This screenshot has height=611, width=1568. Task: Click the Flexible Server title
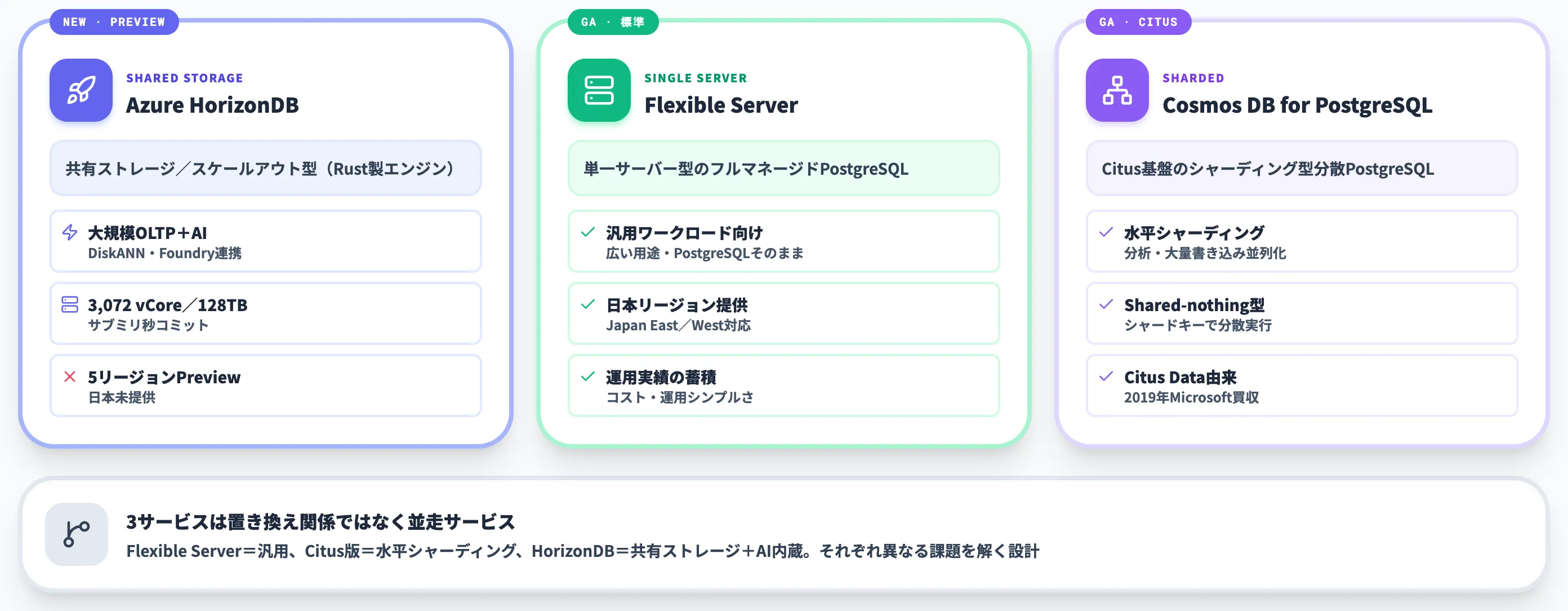721,105
